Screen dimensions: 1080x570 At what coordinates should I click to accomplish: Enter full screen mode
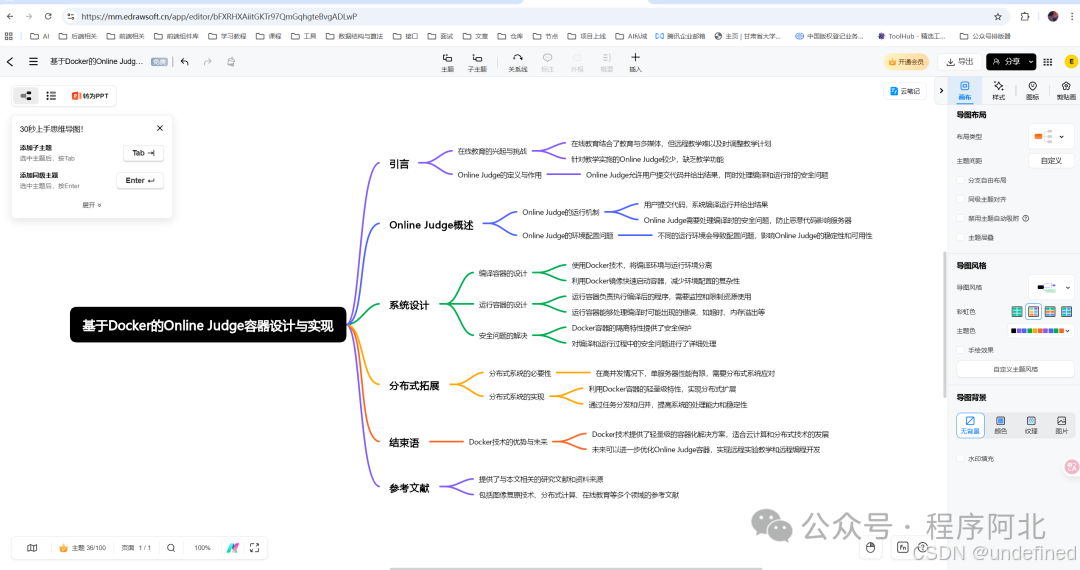coord(254,548)
